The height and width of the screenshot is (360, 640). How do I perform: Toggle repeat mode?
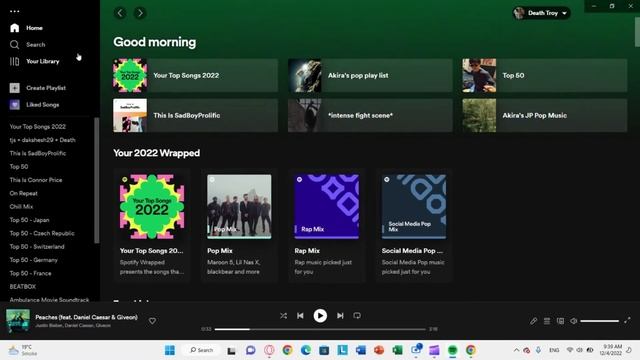click(x=357, y=316)
